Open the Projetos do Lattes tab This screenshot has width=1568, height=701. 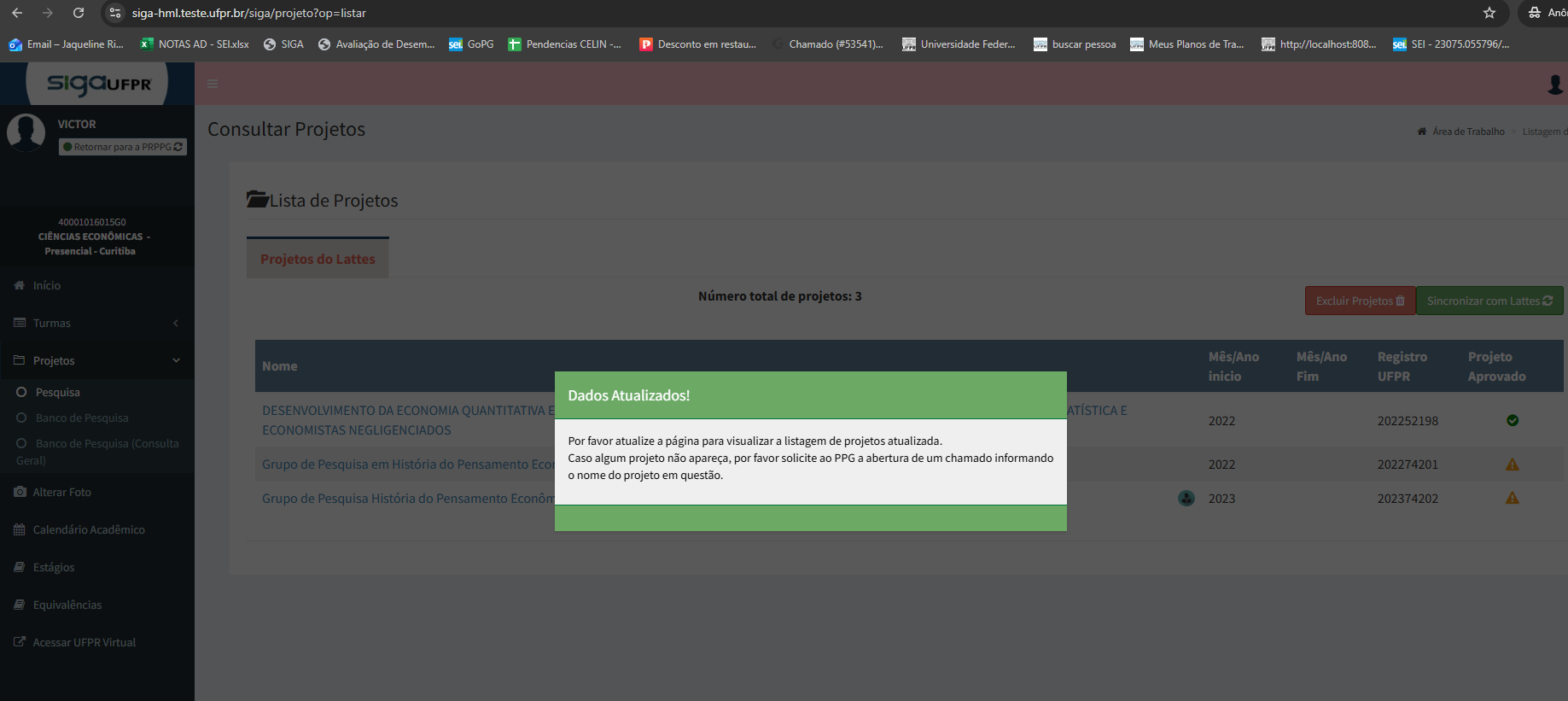coord(318,259)
